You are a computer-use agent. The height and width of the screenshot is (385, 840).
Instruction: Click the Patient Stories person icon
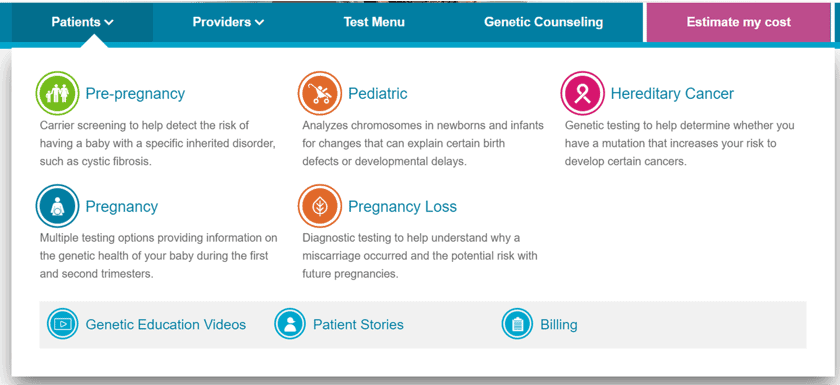(290, 324)
